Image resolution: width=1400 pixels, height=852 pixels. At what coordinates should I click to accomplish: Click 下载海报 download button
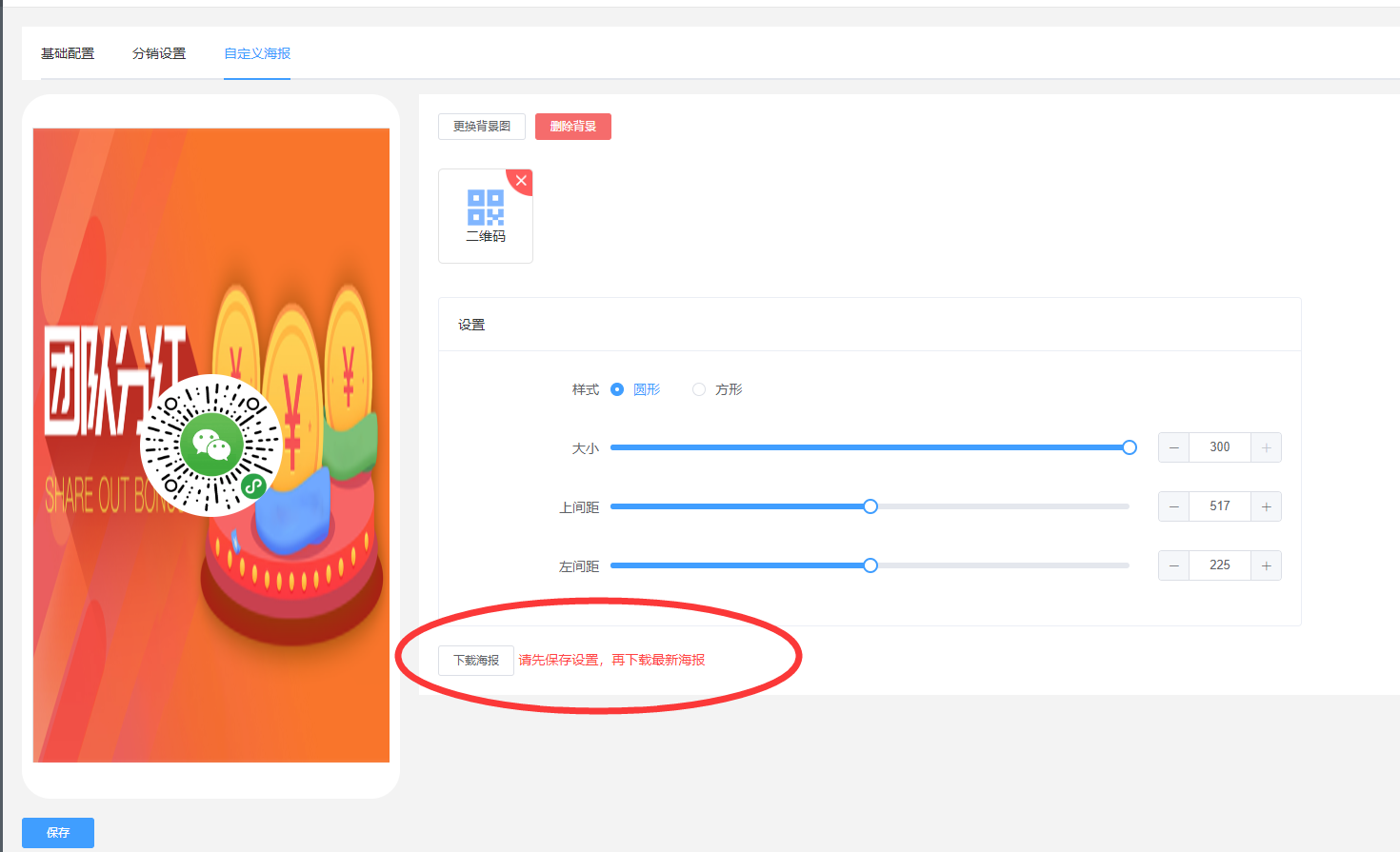[476, 661]
